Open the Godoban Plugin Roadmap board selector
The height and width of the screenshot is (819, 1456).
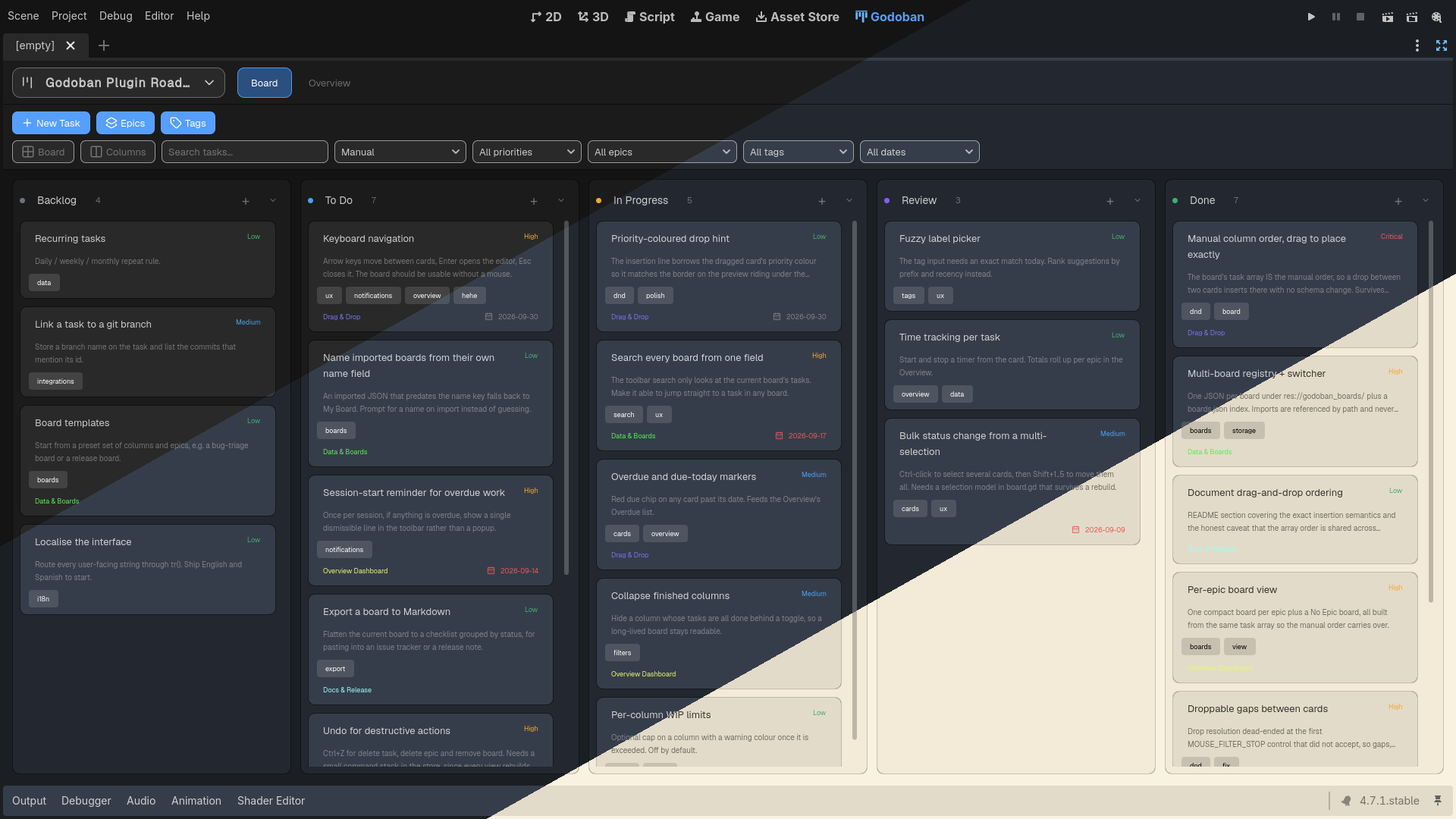pos(118,83)
